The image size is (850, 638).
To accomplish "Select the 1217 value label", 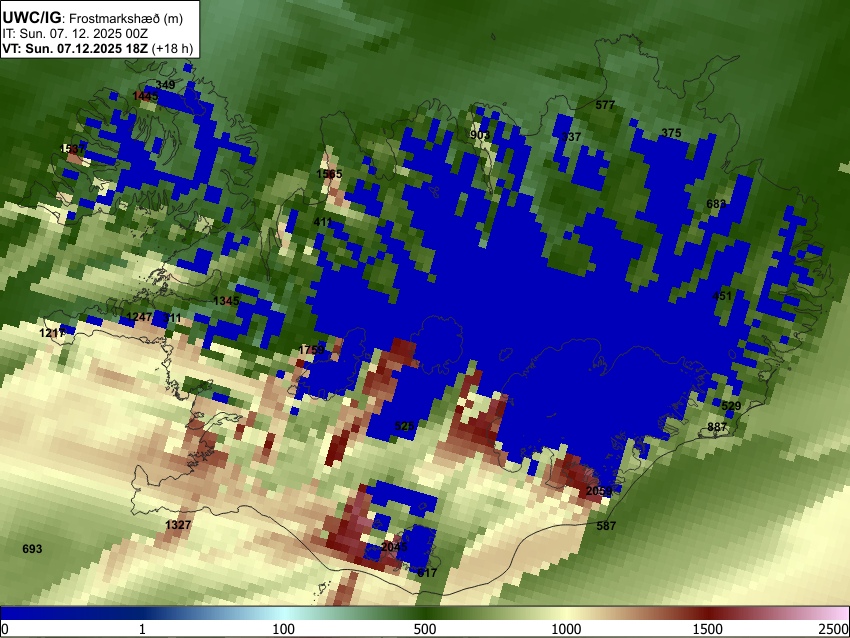I will [x=52, y=333].
